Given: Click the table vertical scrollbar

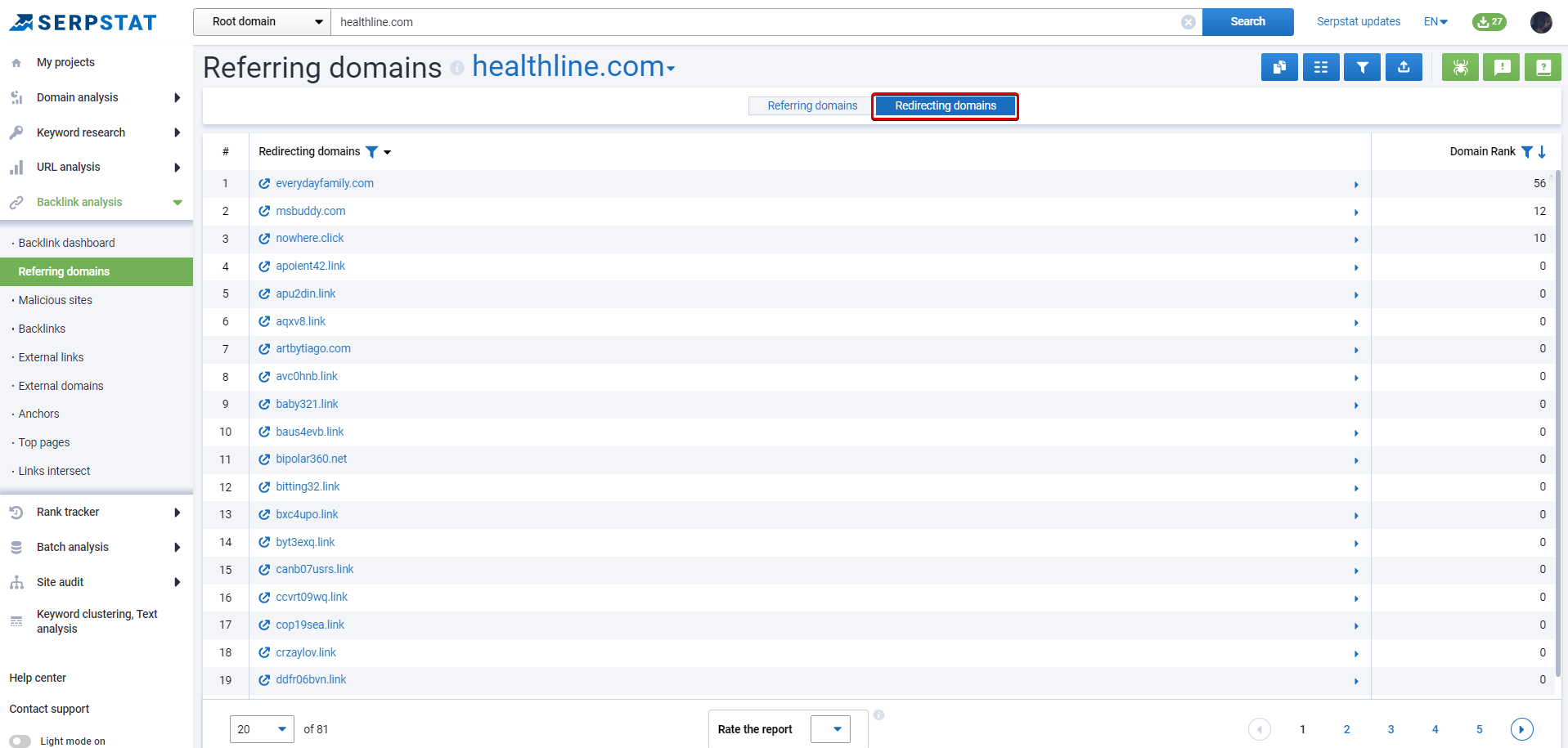Looking at the screenshot, I should point(1557,423).
